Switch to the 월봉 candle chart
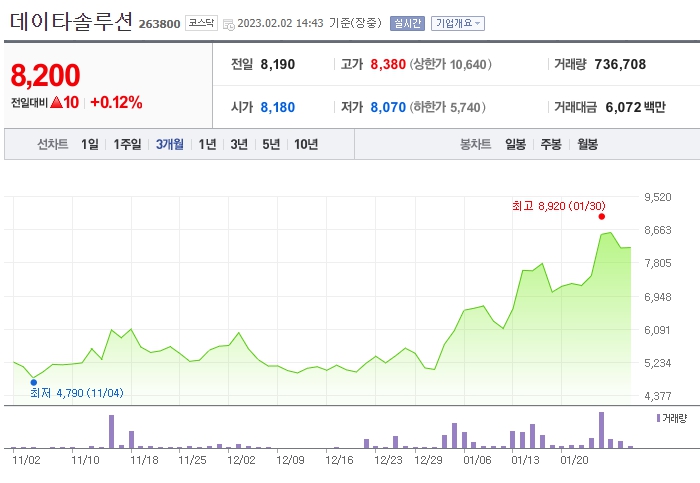700x483 pixels. point(587,144)
